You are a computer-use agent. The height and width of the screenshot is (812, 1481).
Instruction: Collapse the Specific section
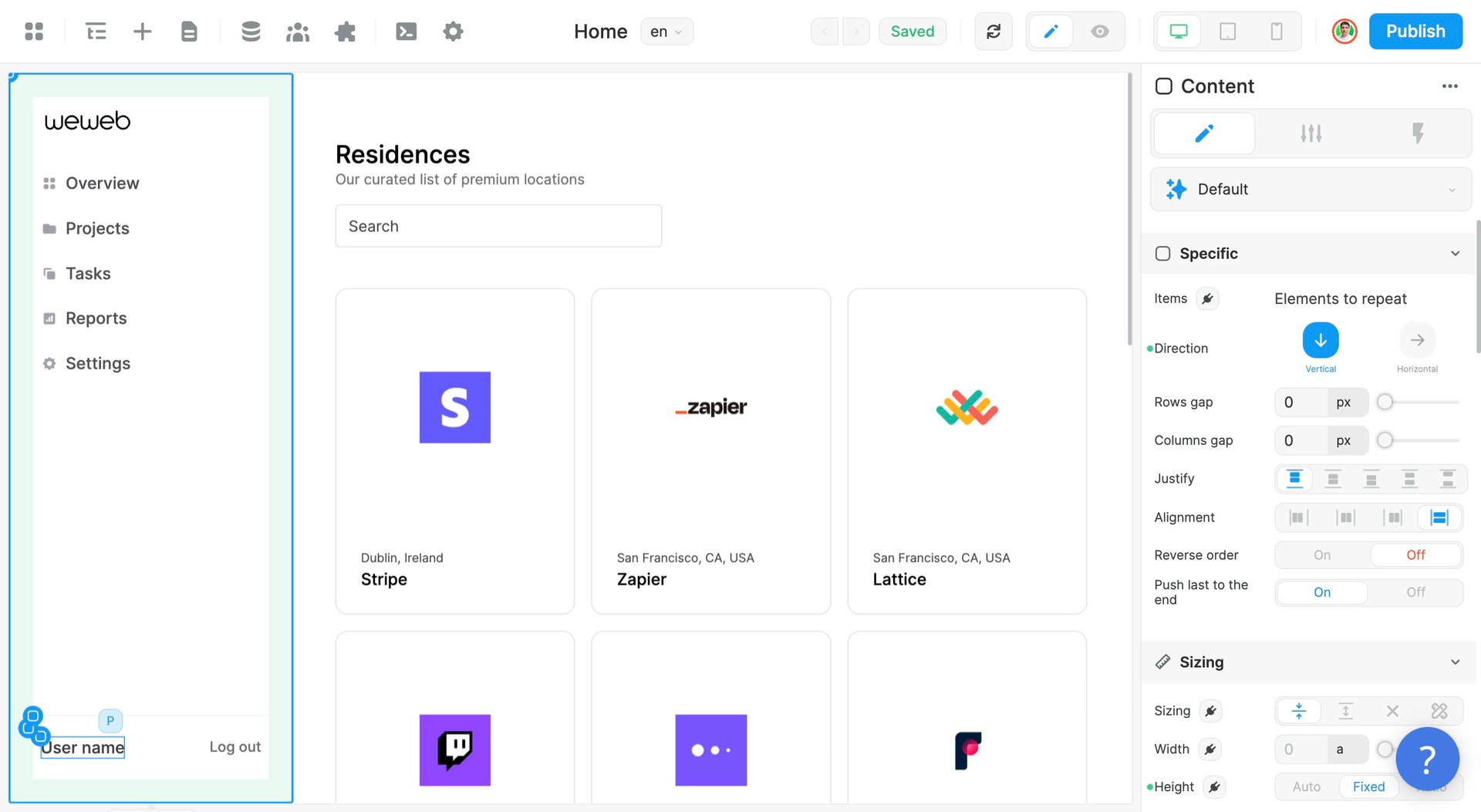[x=1455, y=254]
